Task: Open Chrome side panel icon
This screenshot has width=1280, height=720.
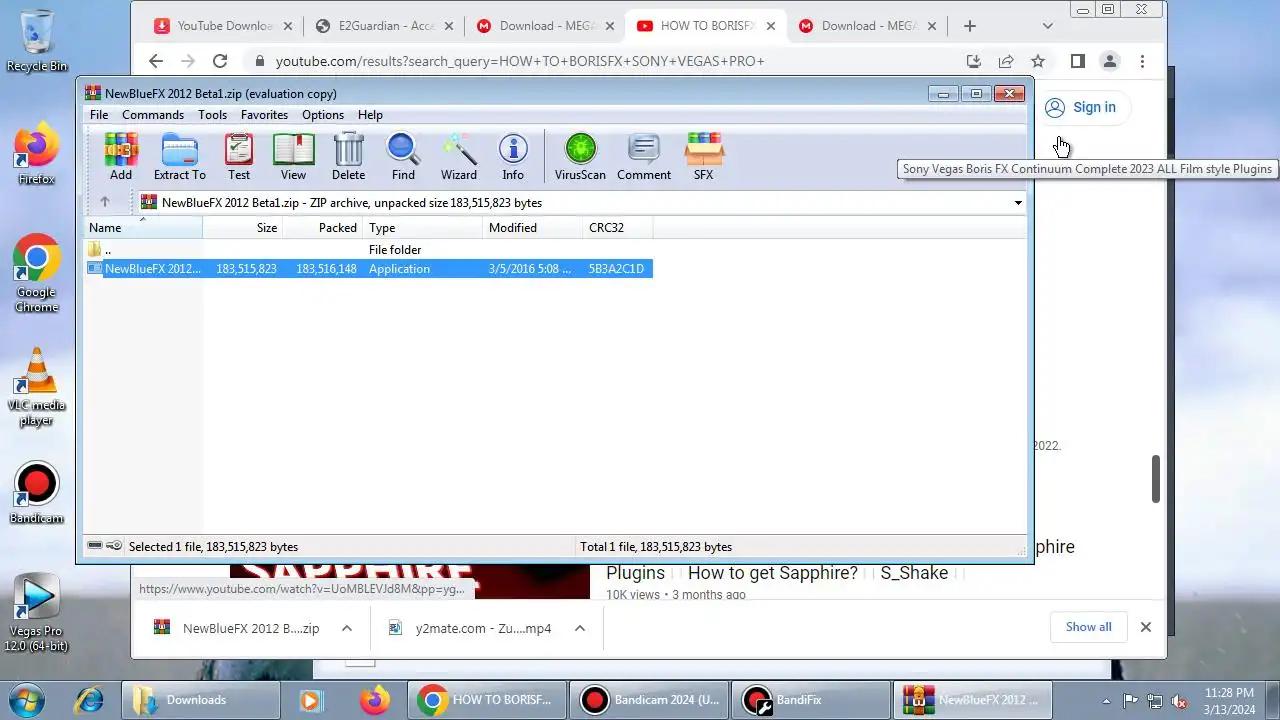Action: pos(1077,61)
